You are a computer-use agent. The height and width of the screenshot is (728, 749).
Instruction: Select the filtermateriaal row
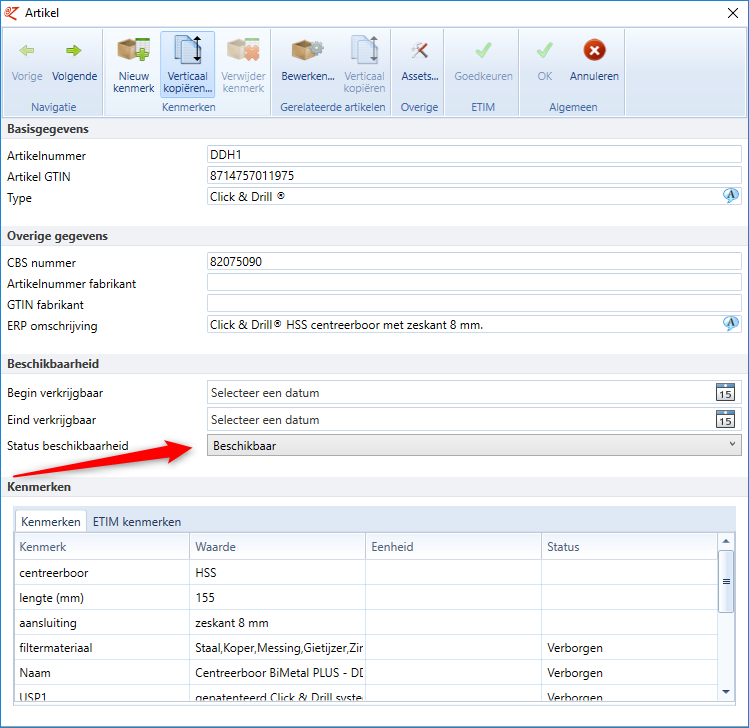click(x=366, y=647)
